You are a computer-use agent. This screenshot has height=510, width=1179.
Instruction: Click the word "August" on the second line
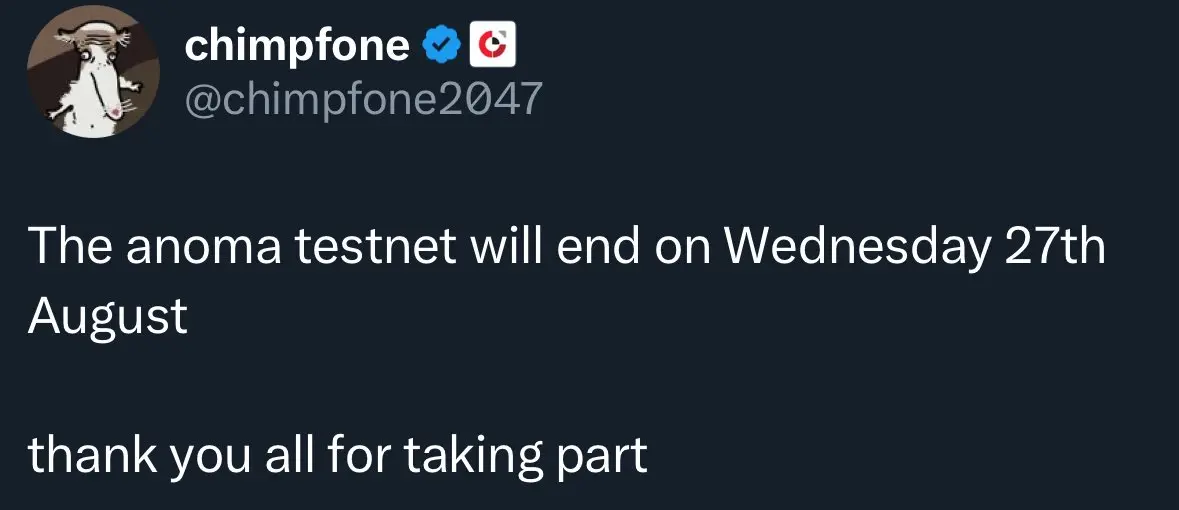pos(108,318)
